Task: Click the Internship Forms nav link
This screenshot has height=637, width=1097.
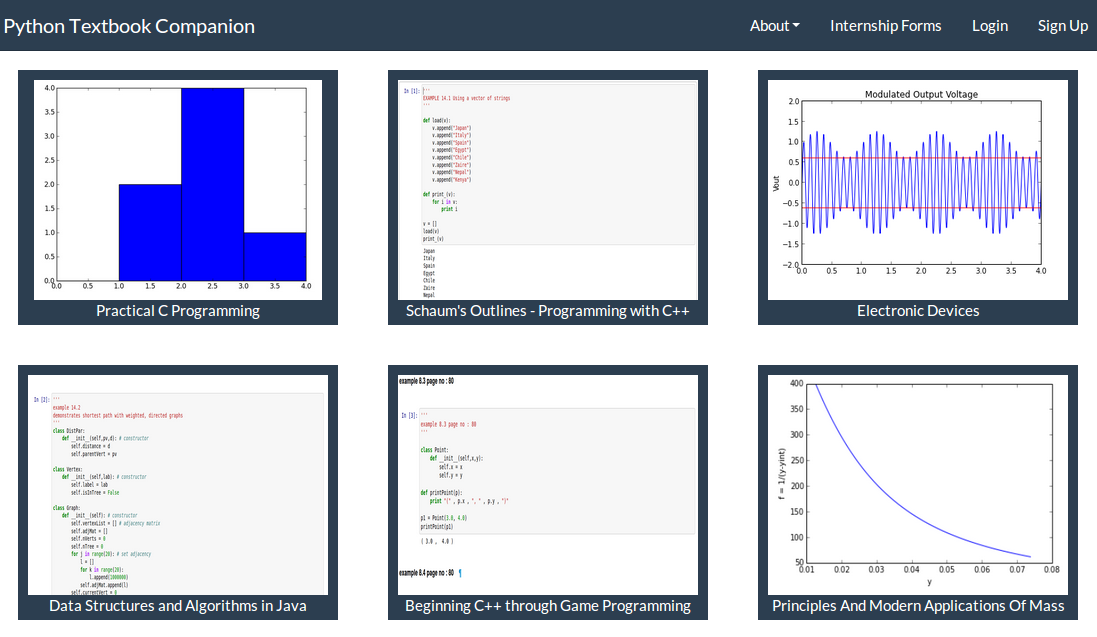Action: click(x=885, y=26)
